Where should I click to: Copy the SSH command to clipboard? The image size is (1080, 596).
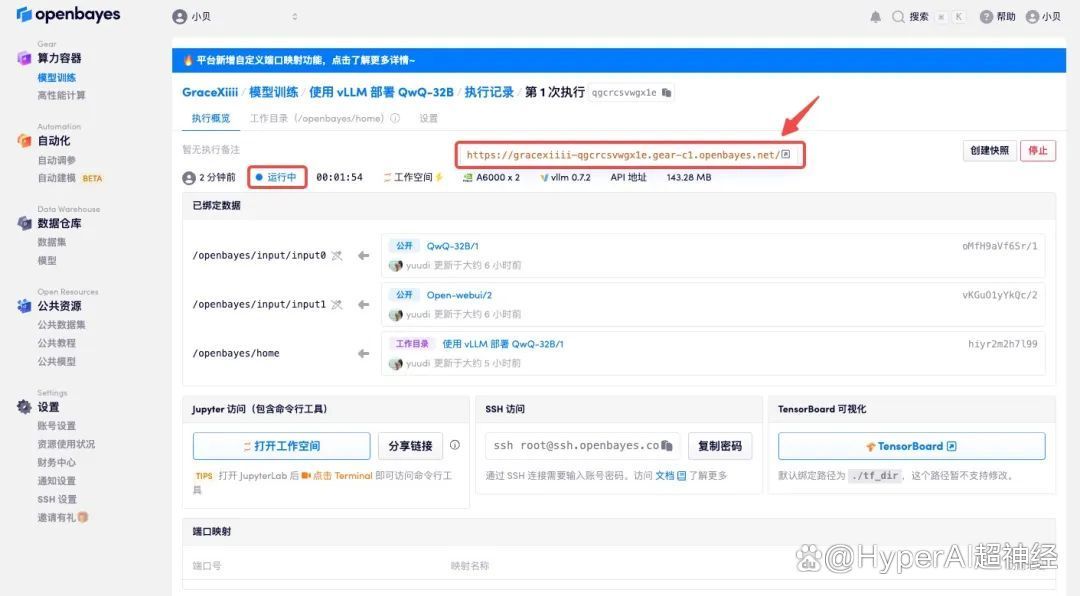click(x=667, y=445)
